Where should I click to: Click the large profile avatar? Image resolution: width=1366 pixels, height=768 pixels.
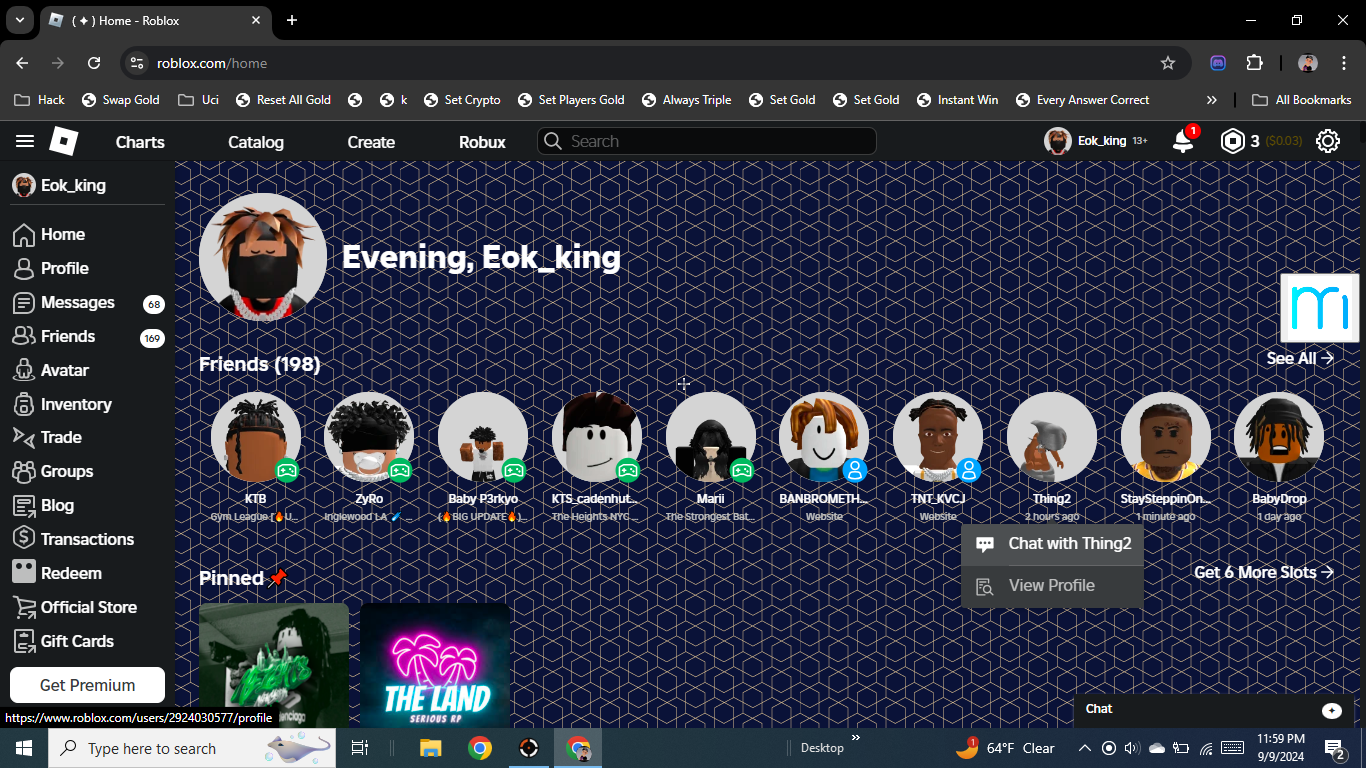point(263,257)
